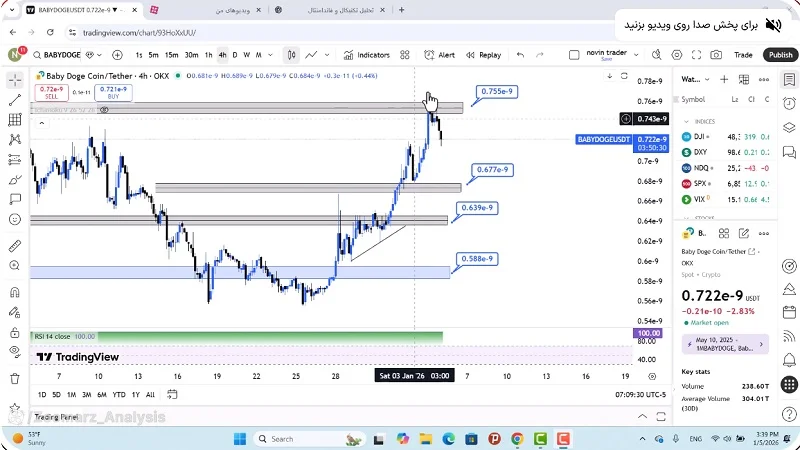The width and height of the screenshot is (800, 450).
Task: Click the Trade button
Action: tap(743, 55)
